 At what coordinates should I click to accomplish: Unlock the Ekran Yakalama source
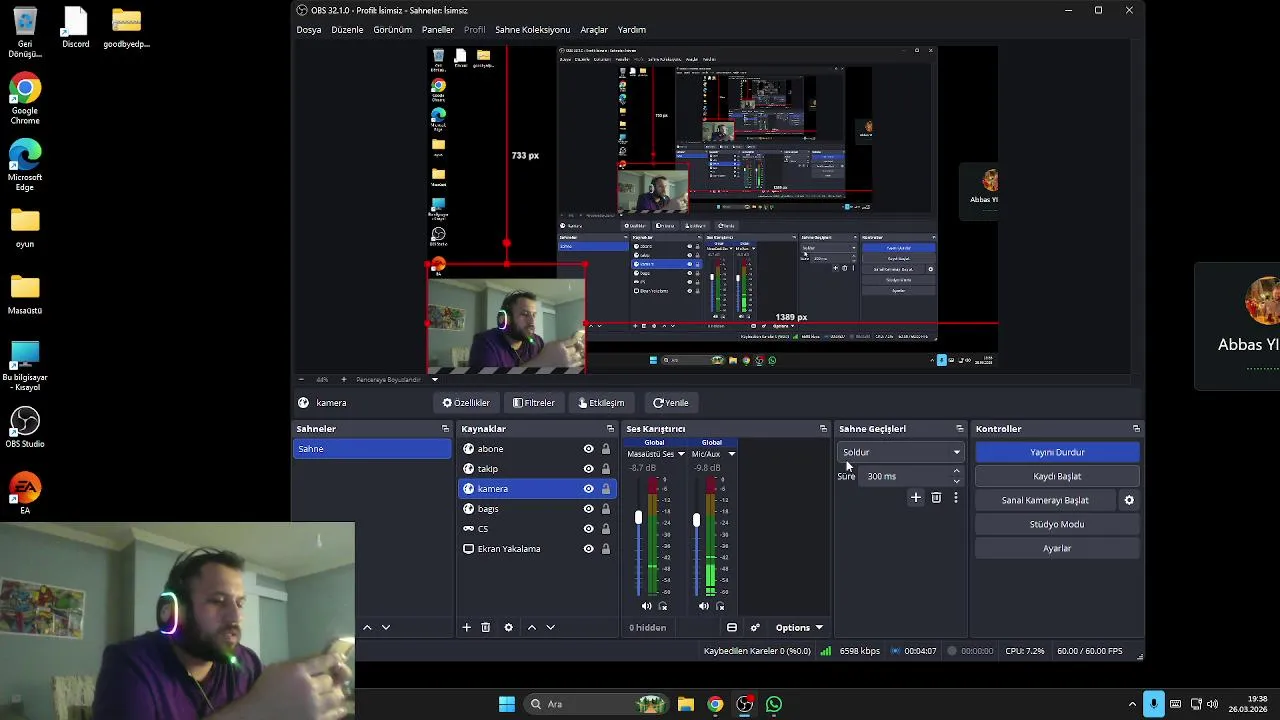[x=606, y=549]
